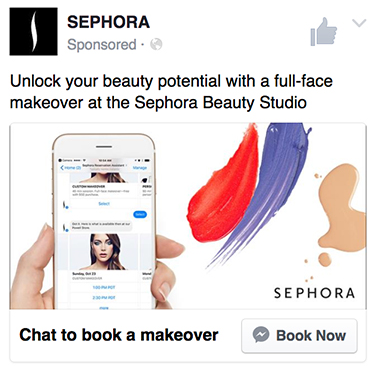Screen dimensions: 371x367
Task: Click the Sephora black logo profile picture
Action: click(33, 31)
